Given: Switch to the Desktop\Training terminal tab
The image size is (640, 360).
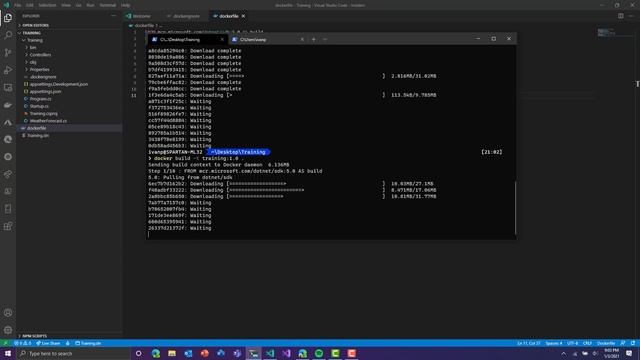Looking at the screenshot, I should pyautogui.click(x=187, y=40).
